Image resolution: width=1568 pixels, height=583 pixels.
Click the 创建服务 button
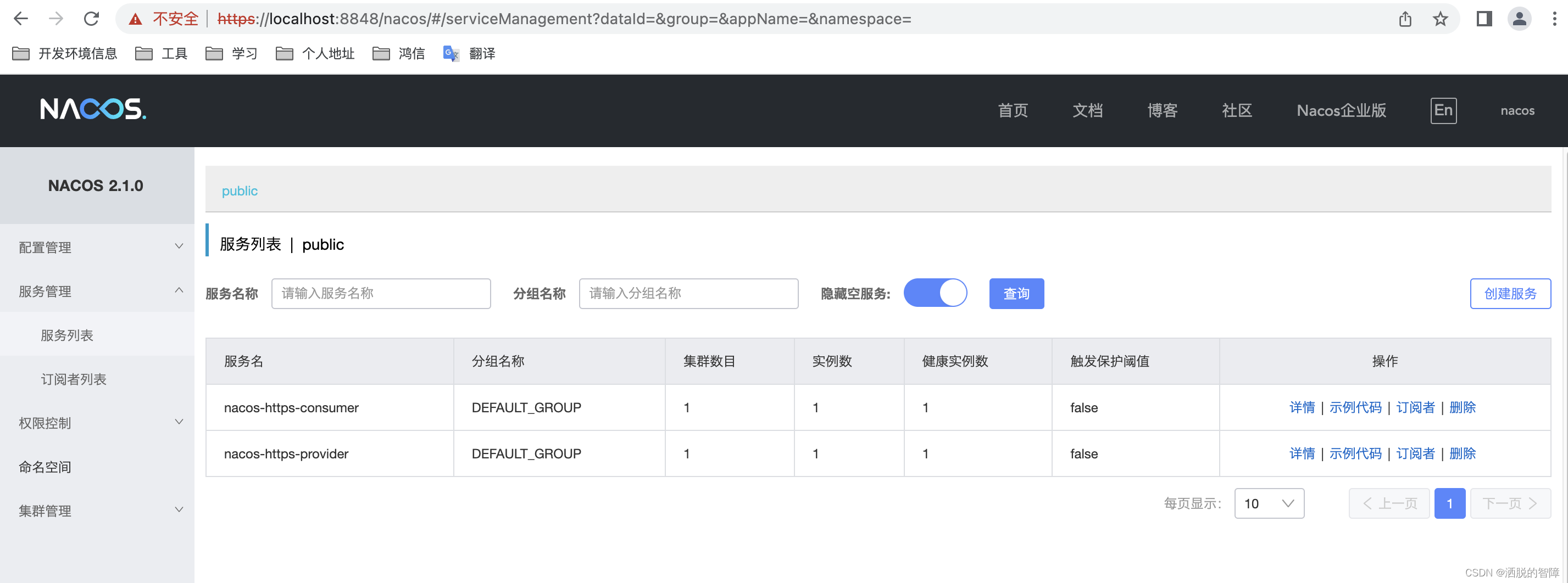pyautogui.click(x=1510, y=294)
